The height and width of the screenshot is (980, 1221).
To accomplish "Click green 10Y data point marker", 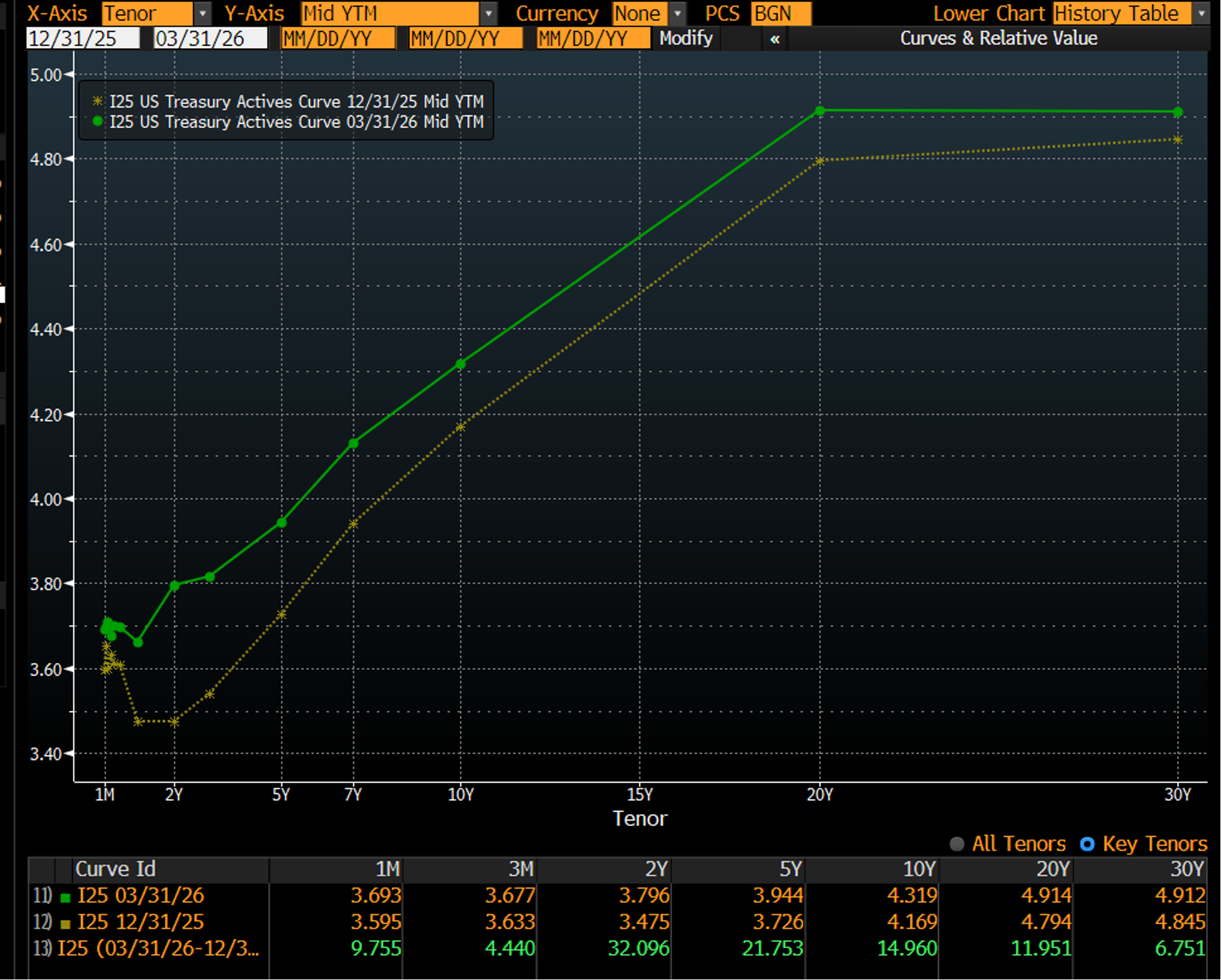I will (x=460, y=364).
